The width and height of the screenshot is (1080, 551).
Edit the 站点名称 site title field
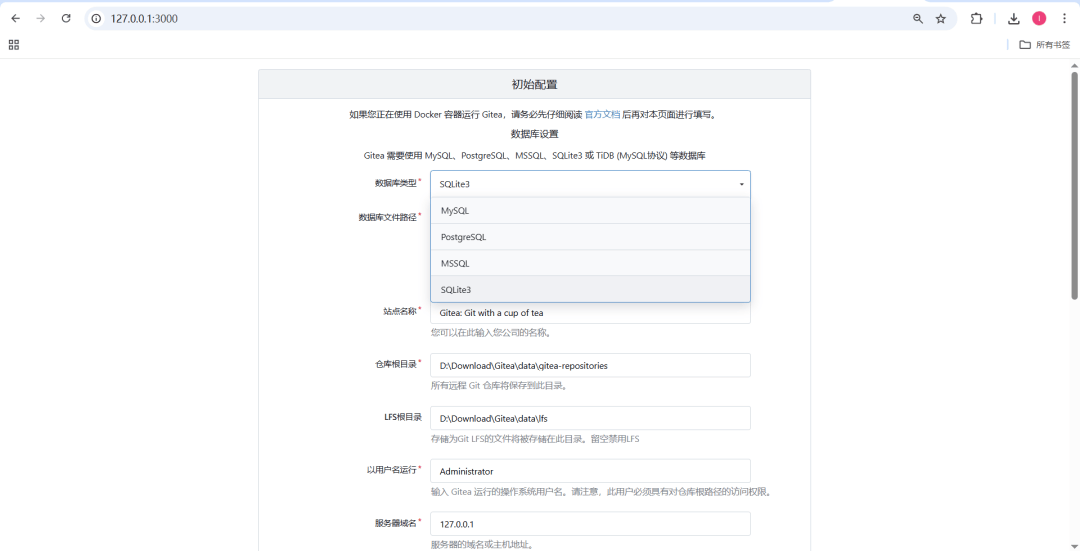click(590, 313)
